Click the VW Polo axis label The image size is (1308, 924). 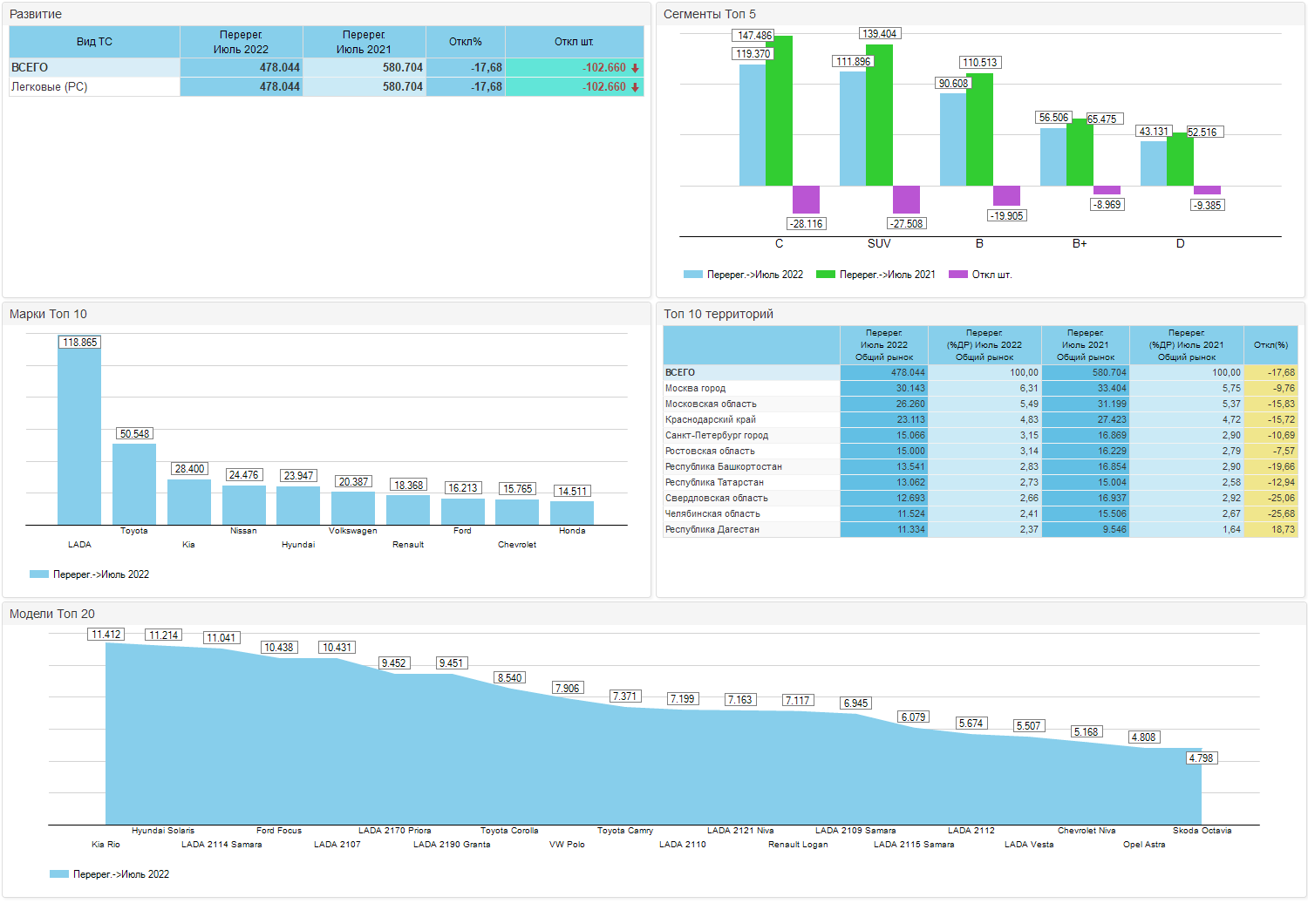pos(567,845)
